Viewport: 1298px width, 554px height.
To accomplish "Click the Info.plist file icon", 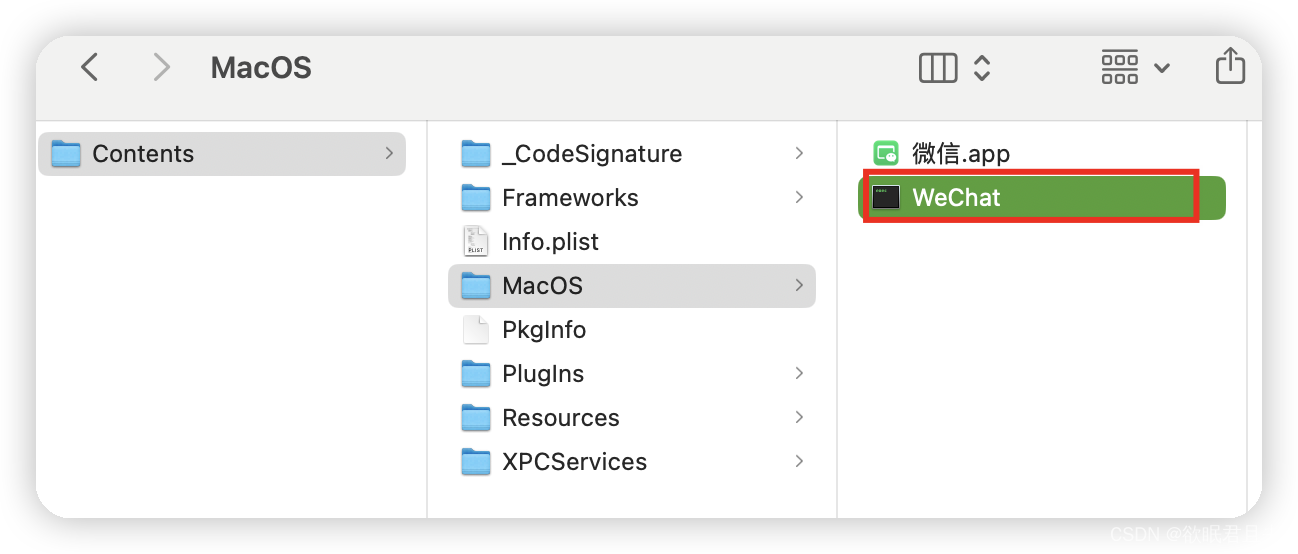I will (476, 241).
